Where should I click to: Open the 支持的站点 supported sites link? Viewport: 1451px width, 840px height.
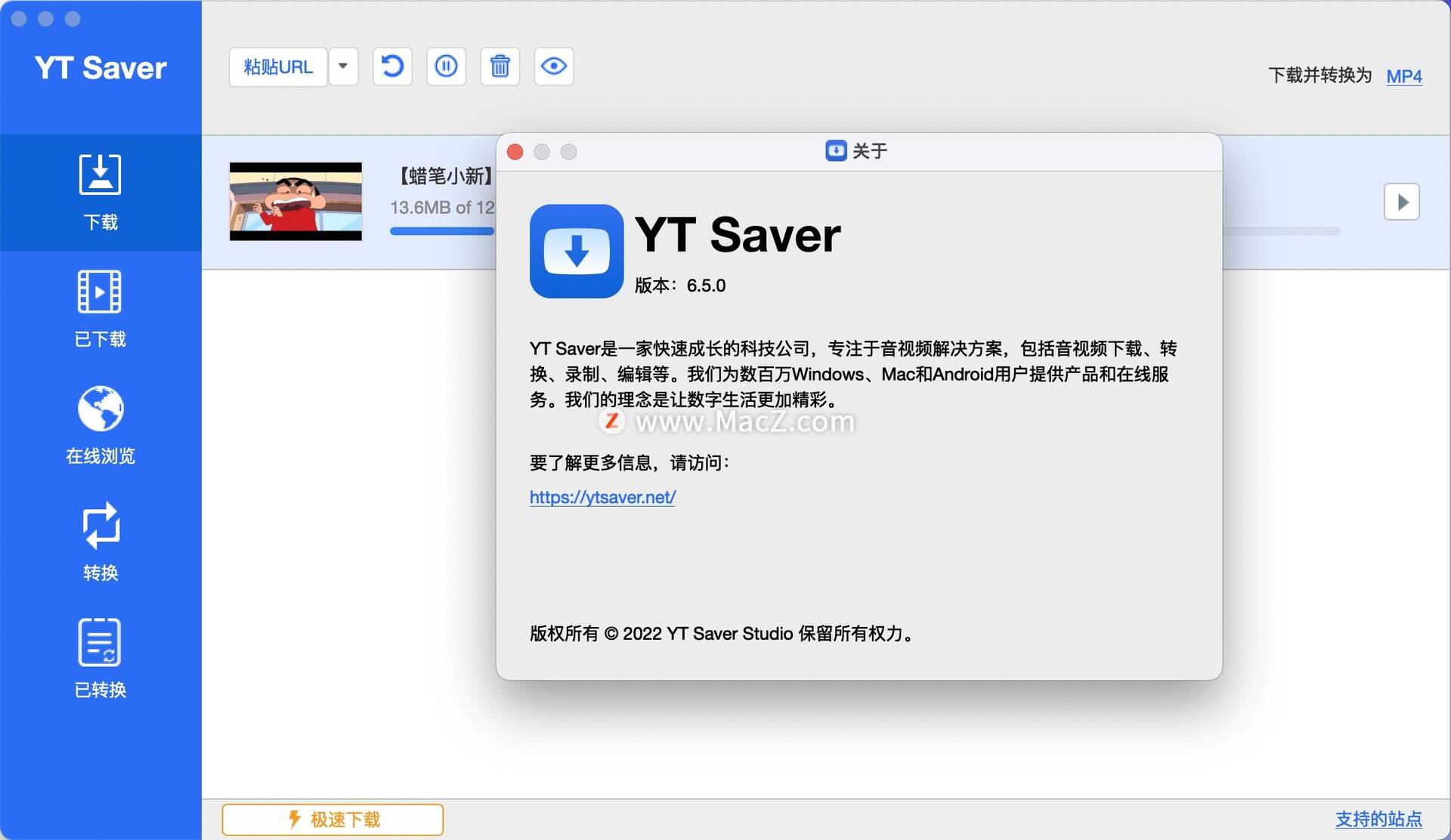click(1378, 819)
